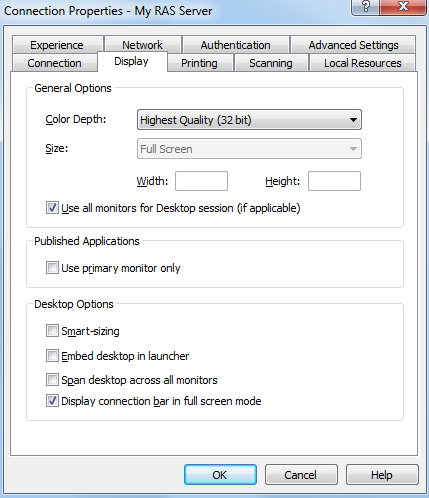The height and width of the screenshot is (498, 429).
Task: Toggle Use all monitors for Desktop session
Action: pos(52,208)
